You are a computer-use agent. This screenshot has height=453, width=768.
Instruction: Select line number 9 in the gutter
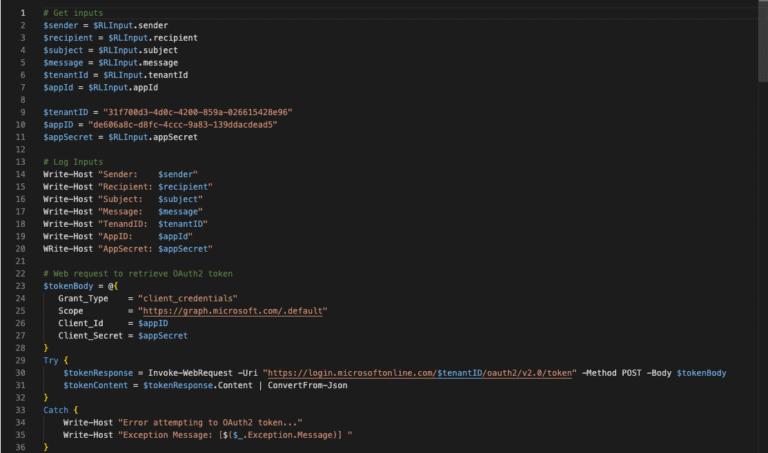(x=22, y=111)
